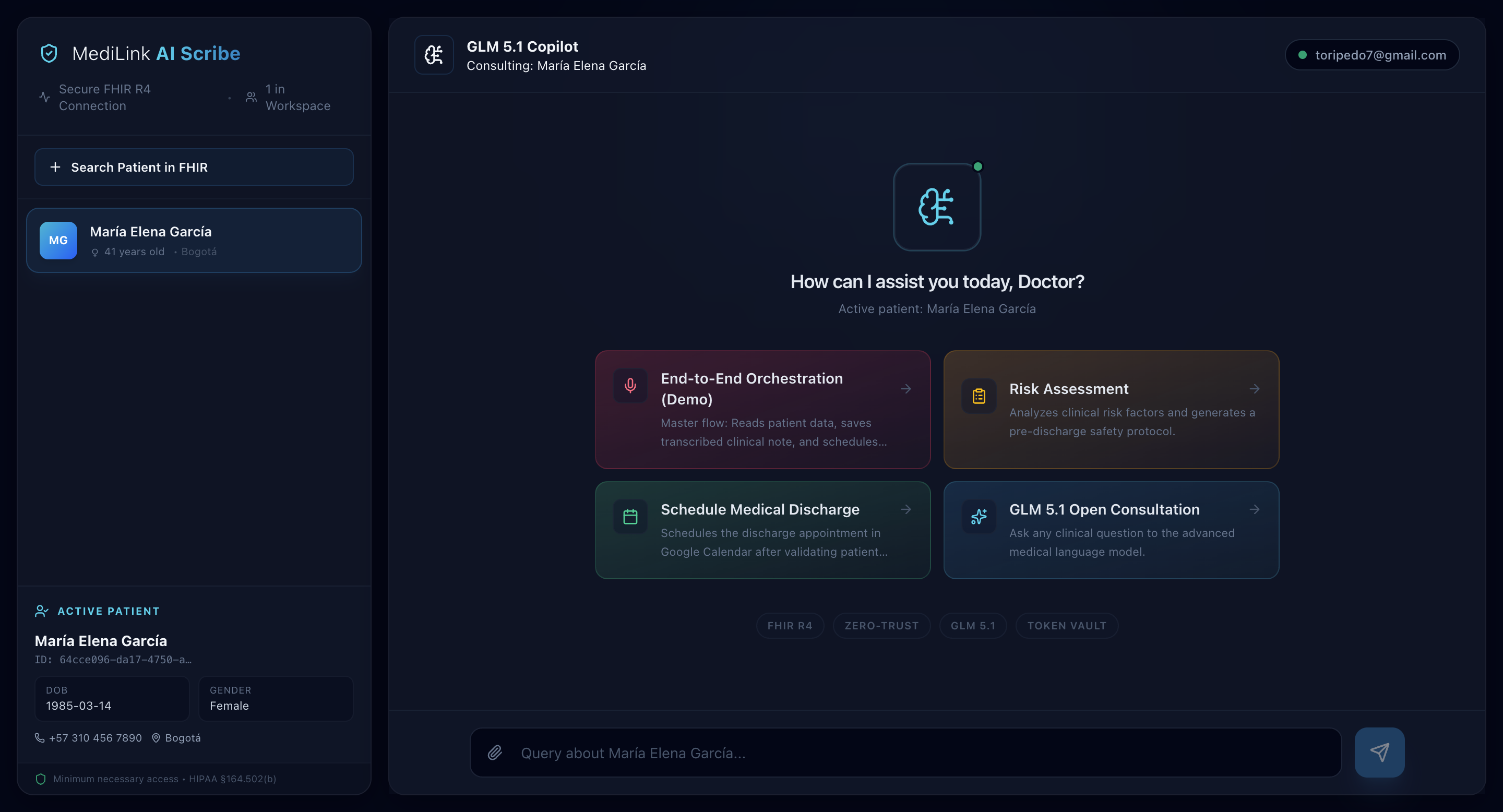Click the Schedule Medical Discharge card title
The height and width of the screenshot is (812, 1503).
[760, 510]
